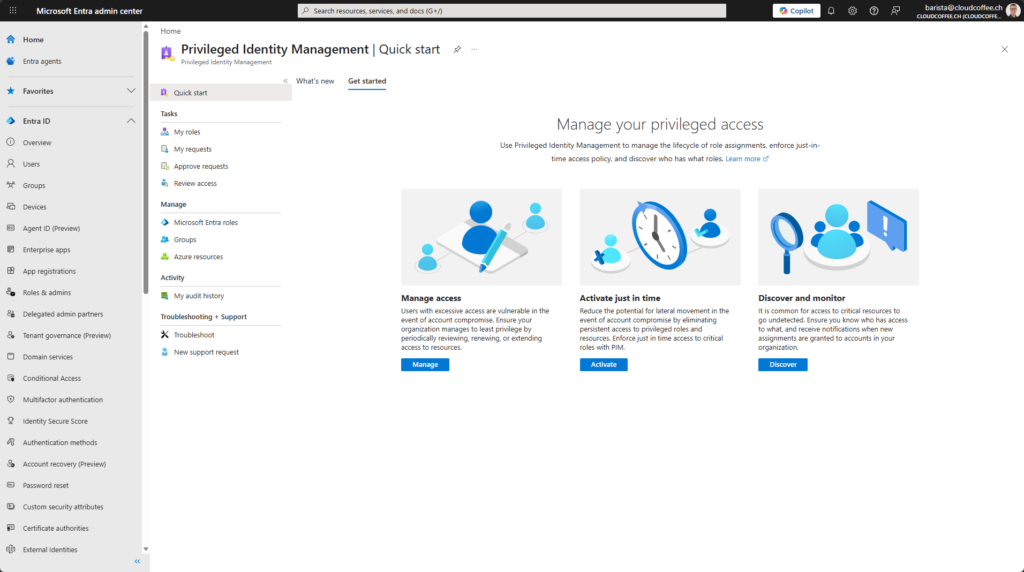Open the settings gear icon
The height and width of the screenshot is (572, 1024).
tap(852, 10)
